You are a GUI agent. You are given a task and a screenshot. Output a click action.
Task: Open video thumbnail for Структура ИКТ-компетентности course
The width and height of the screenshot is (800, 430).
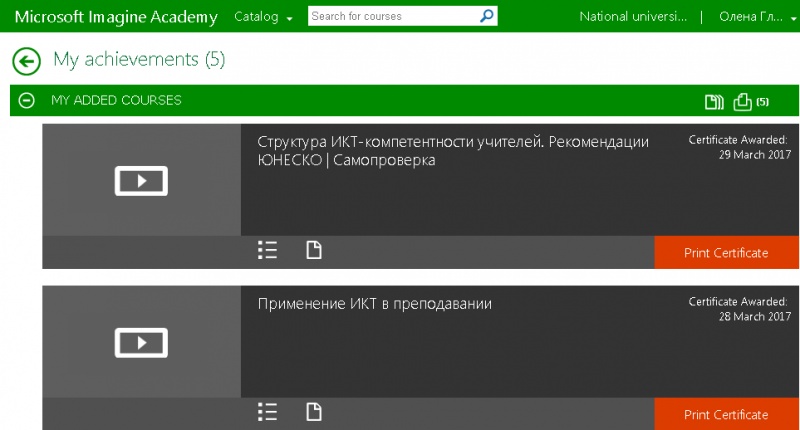coord(141,181)
